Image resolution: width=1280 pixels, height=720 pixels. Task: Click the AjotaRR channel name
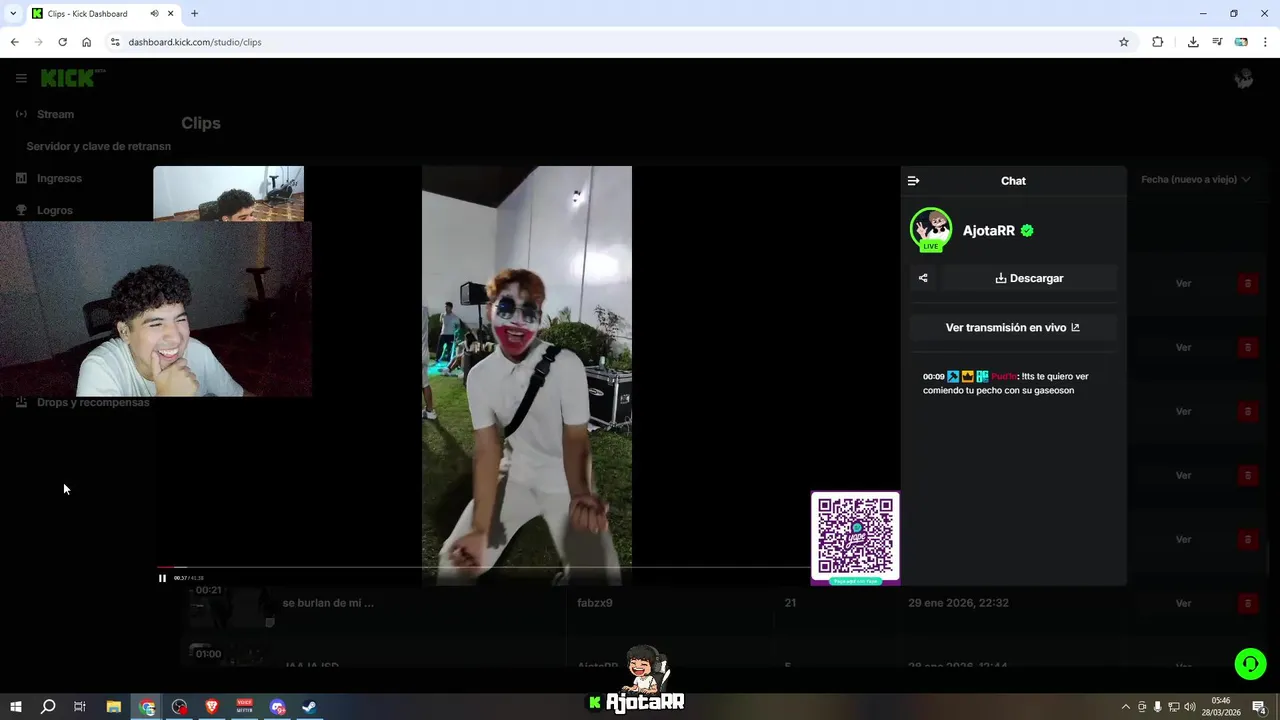click(988, 230)
